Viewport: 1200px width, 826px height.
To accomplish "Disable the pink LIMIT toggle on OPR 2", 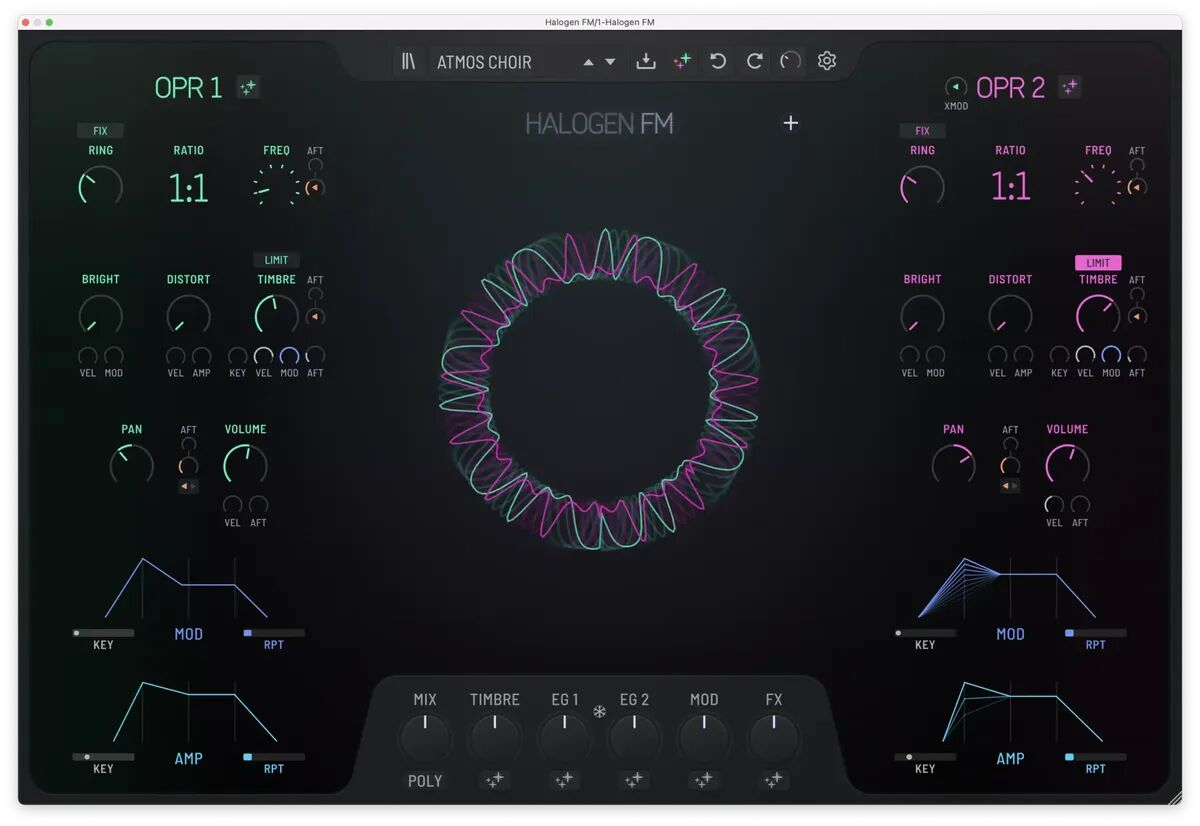I will pos(1098,263).
